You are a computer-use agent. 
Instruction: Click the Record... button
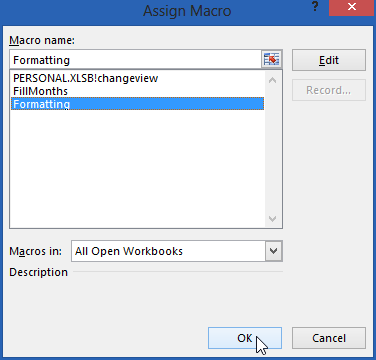(329, 90)
